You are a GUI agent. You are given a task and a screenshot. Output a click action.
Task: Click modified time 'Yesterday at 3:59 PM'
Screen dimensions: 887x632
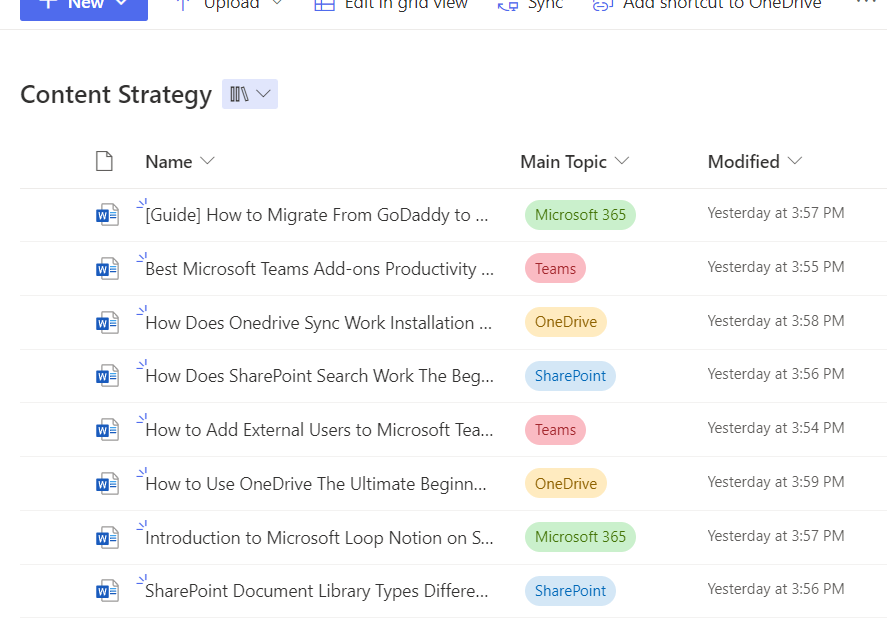coord(776,482)
